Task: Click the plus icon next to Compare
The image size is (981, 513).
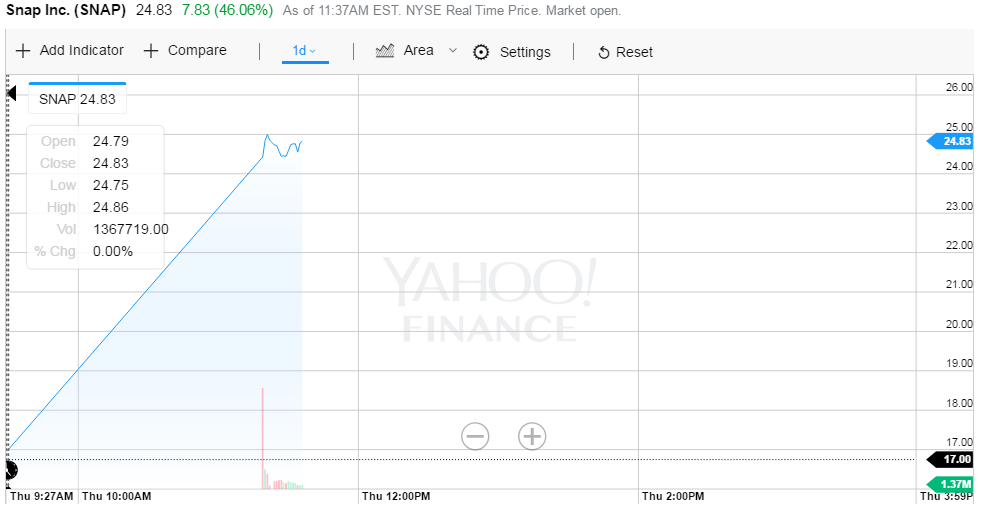Action: pos(151,51)
